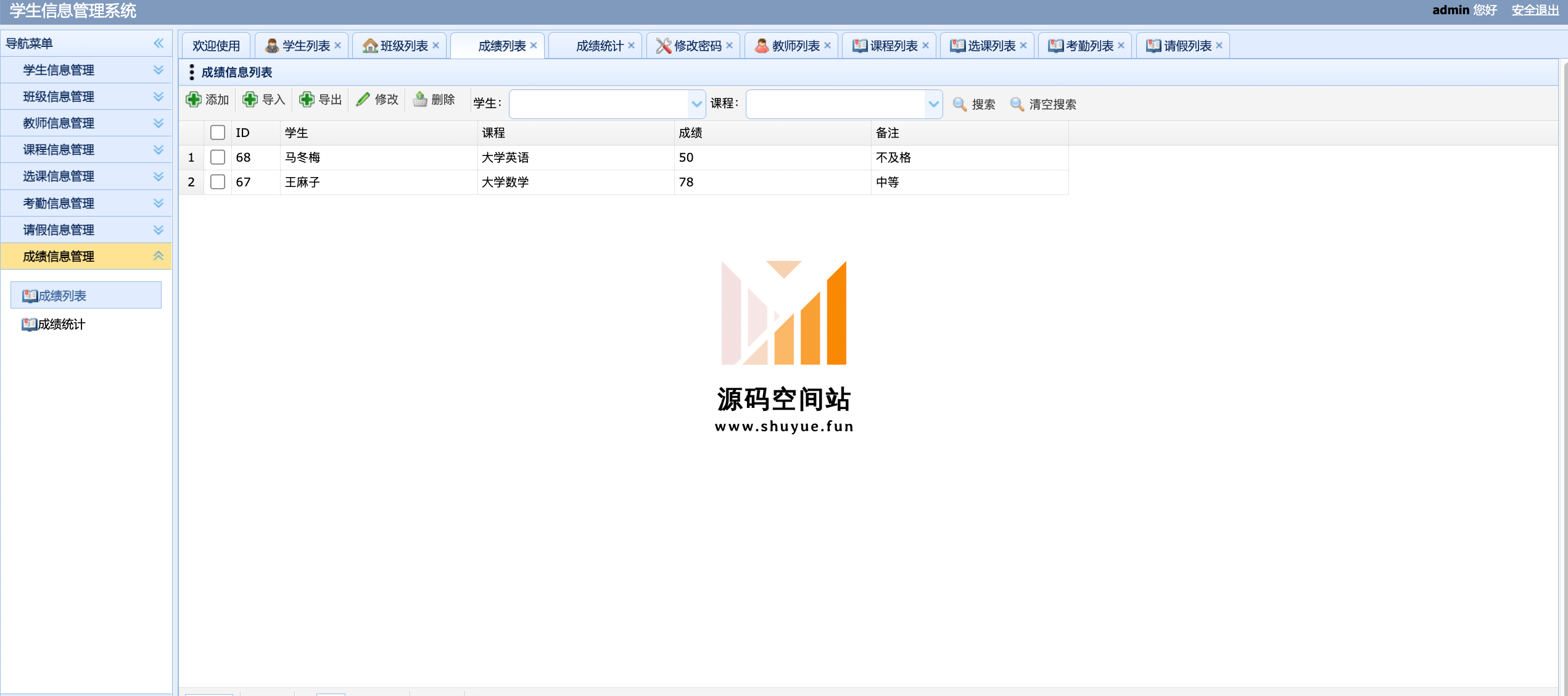The height and width of the screenshot is (696, 1568).
Task: Switch to the 教师列表 tab
Action: pos(795,46)
